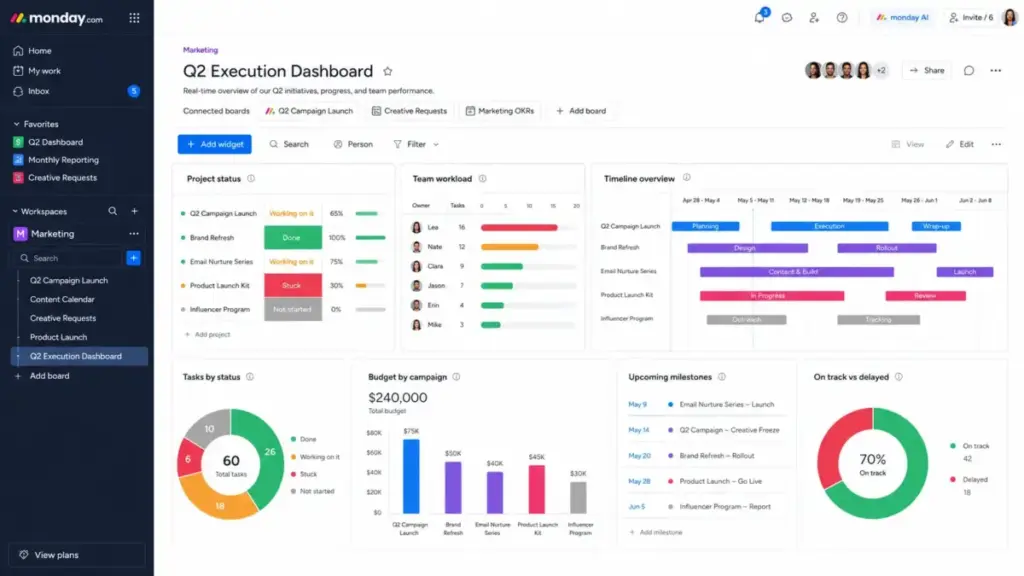Open dashboard more options next to Share

[x=995, y=71]
